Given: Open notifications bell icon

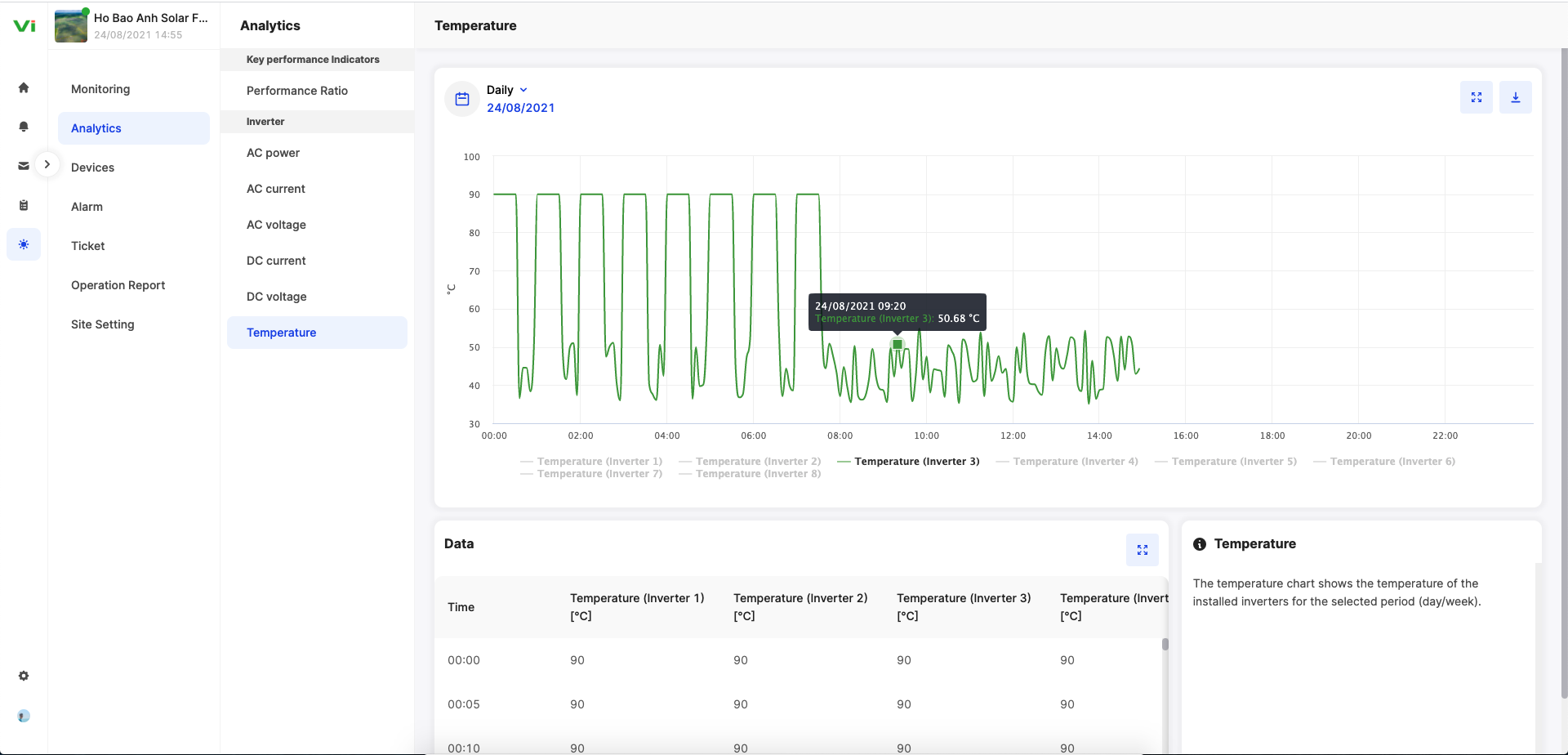Looking at the screenshot, I should [24, 127].
